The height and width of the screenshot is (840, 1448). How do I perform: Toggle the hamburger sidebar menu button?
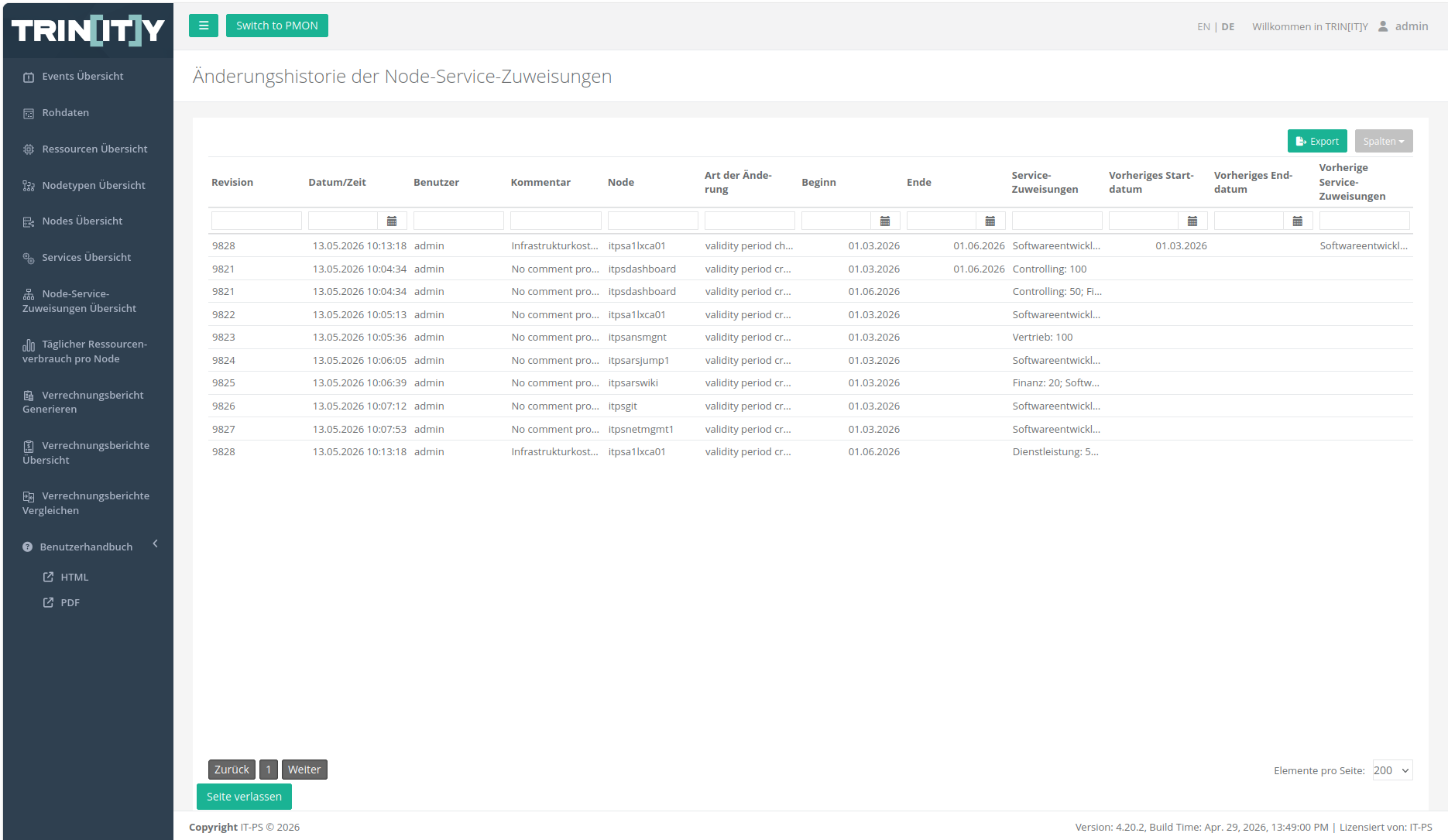(204, 26)
